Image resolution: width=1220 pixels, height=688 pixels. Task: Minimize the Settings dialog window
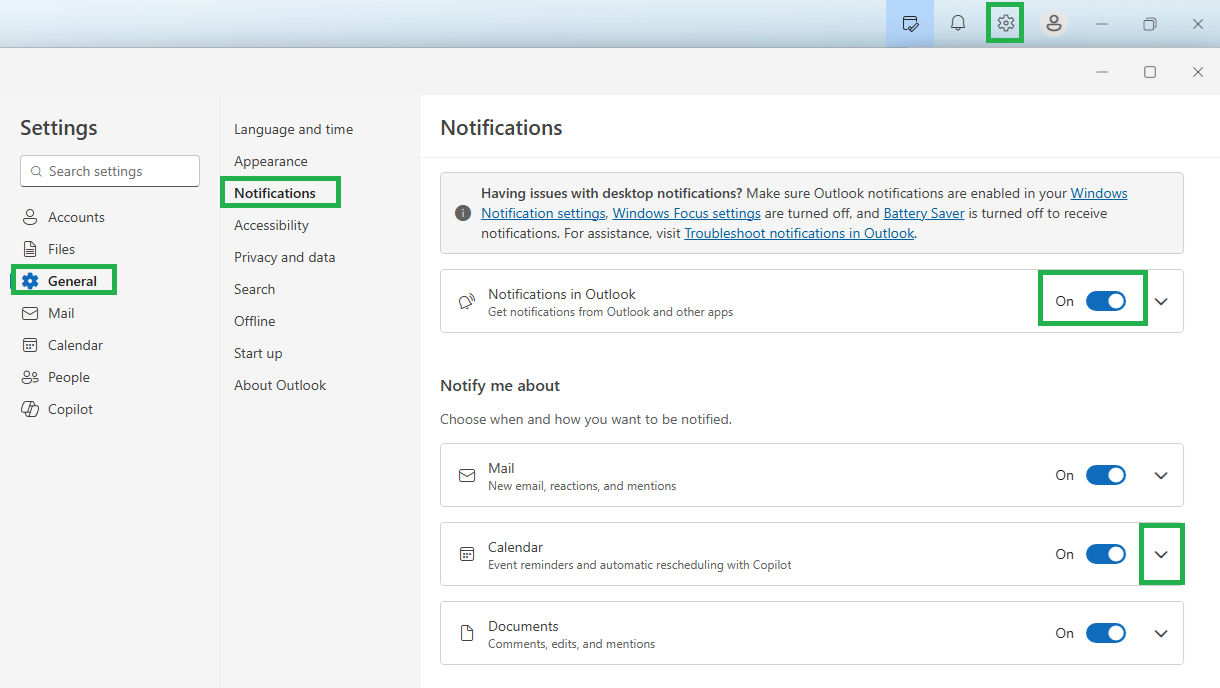1102,72
